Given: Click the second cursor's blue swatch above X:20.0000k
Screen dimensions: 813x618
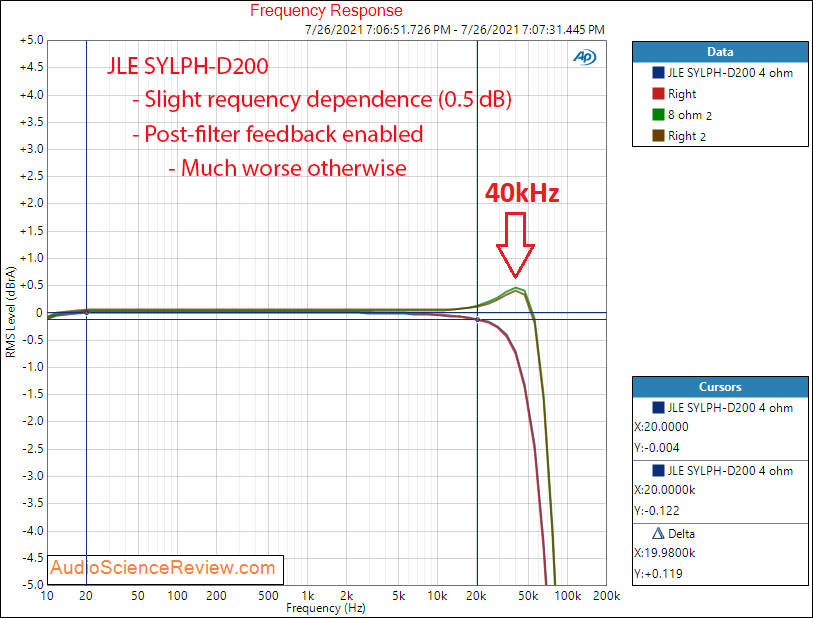Looking at the screenshot, I should tap(658, 470).
